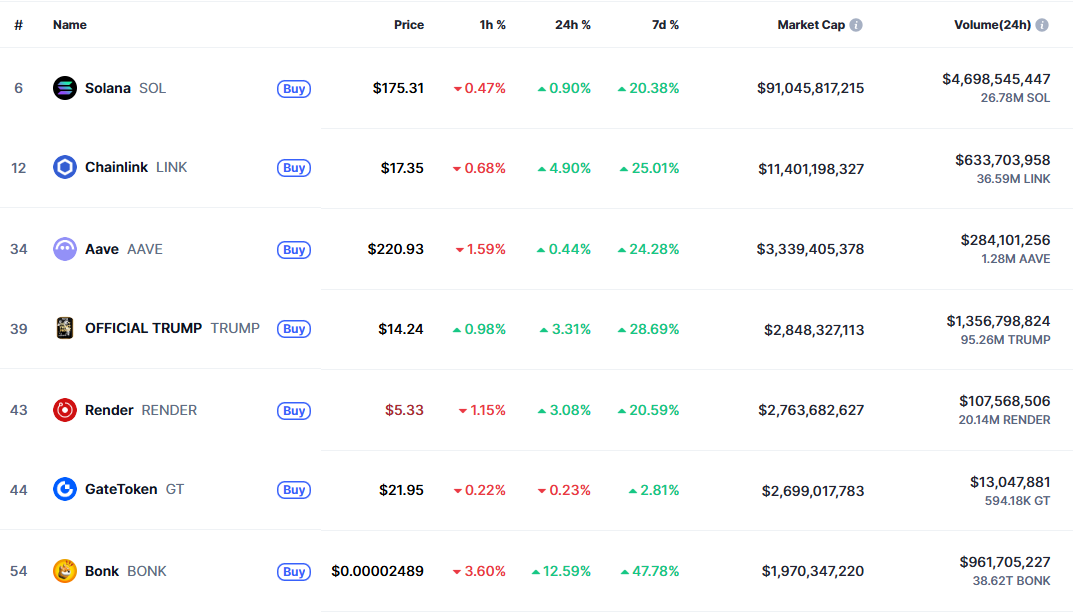Click Aave 1h change 1.59%
Viewport: 1073px width, 616px height.
[480, 249]
